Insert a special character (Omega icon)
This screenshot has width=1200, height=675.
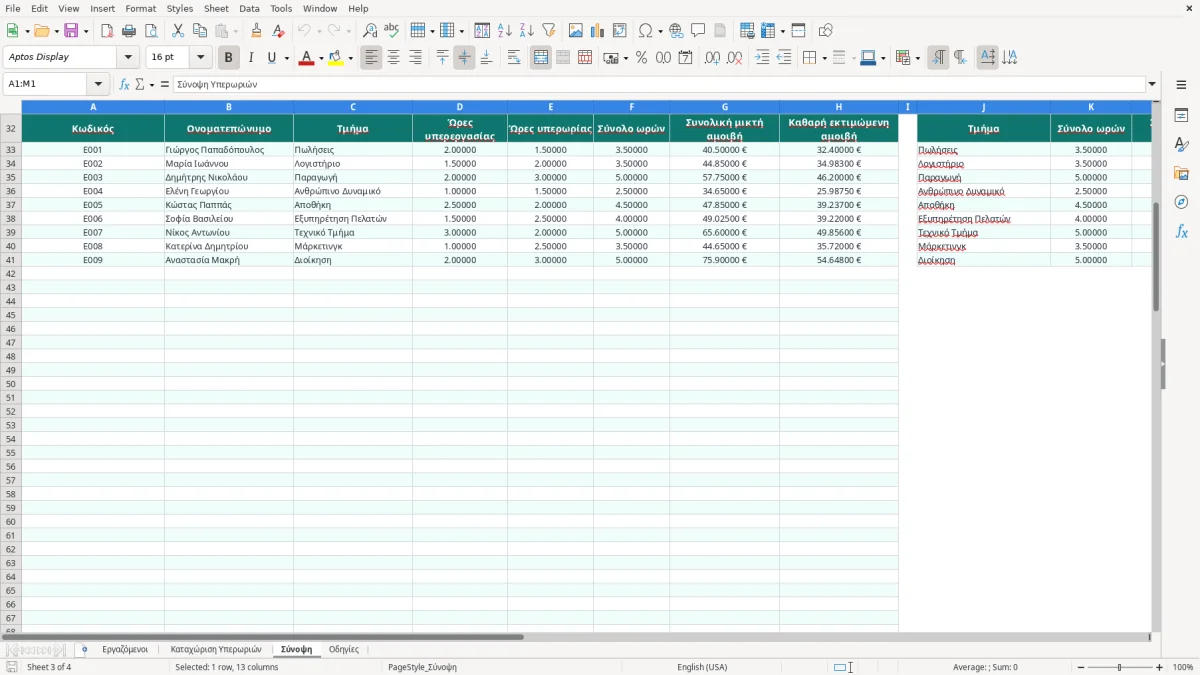pos(646,31)
